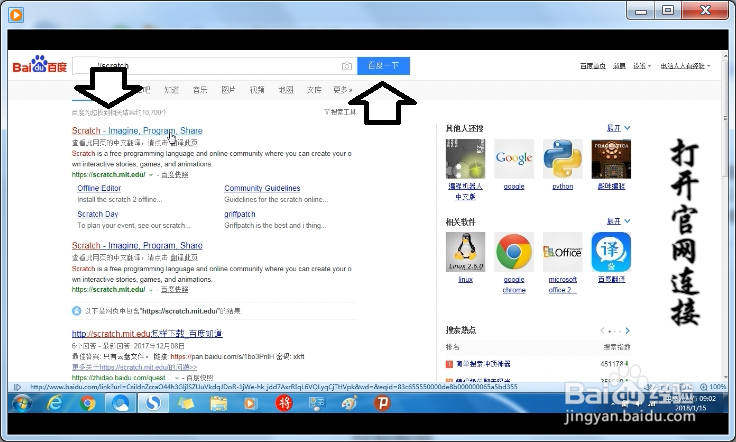Open the monitor presentation app in the taskbar
736x442 pixels.
click(316, 403)
